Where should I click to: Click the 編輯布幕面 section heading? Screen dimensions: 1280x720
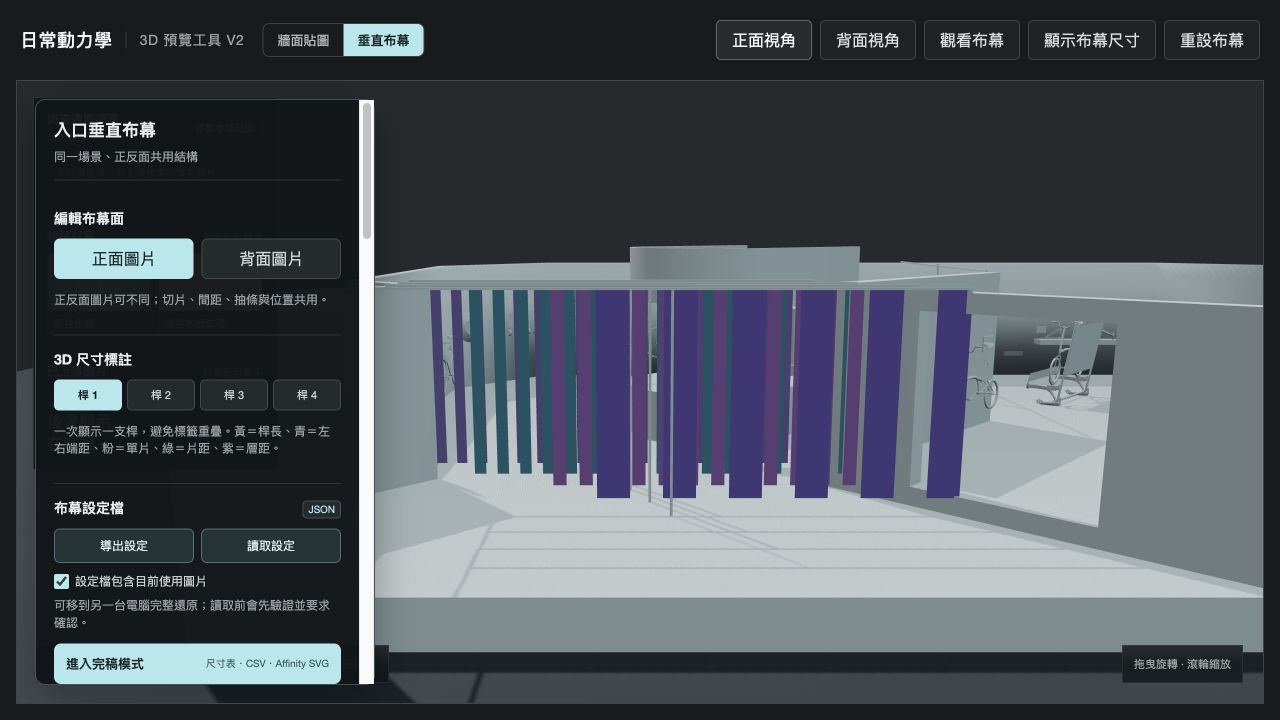(x=89, y=218)
